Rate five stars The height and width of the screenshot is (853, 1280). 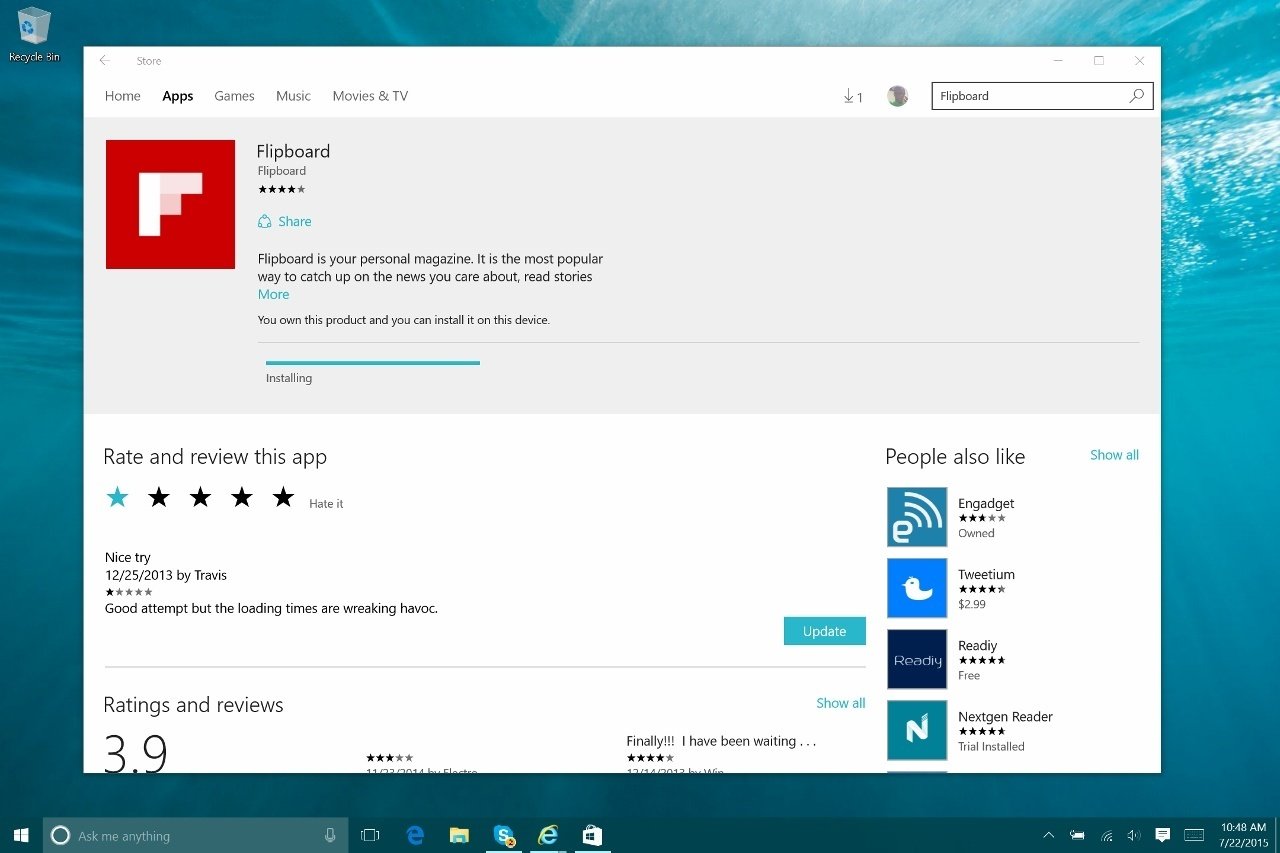[284, 497]
